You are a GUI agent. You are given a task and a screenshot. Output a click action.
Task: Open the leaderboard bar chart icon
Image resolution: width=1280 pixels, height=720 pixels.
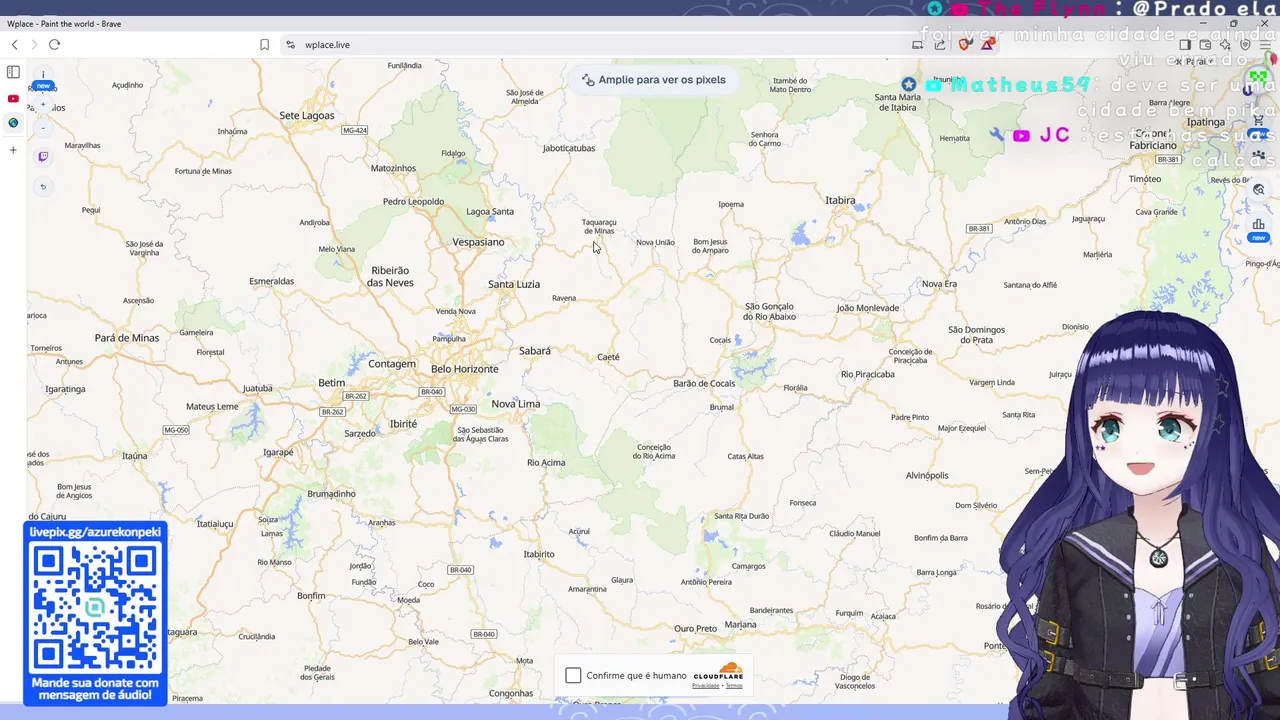click(1258, 226)
